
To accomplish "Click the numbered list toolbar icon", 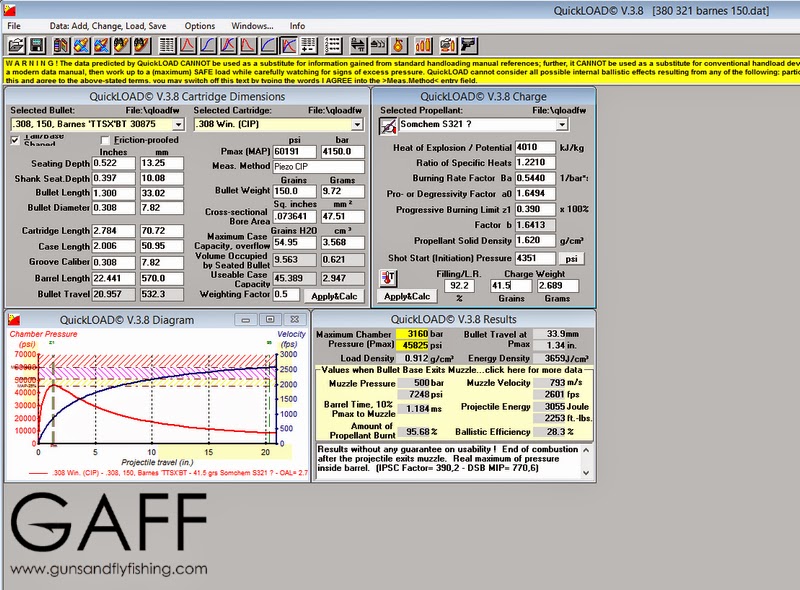I will click(333, 46).
